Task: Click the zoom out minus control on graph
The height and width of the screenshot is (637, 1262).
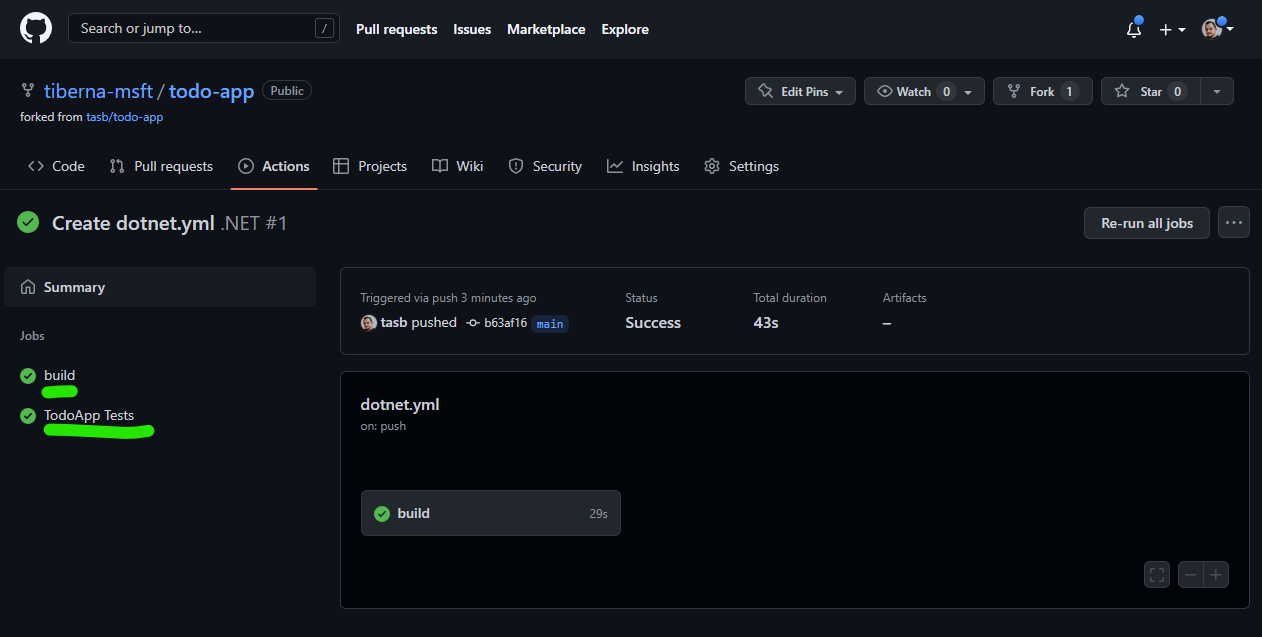Action: [x=1190, y=574]
